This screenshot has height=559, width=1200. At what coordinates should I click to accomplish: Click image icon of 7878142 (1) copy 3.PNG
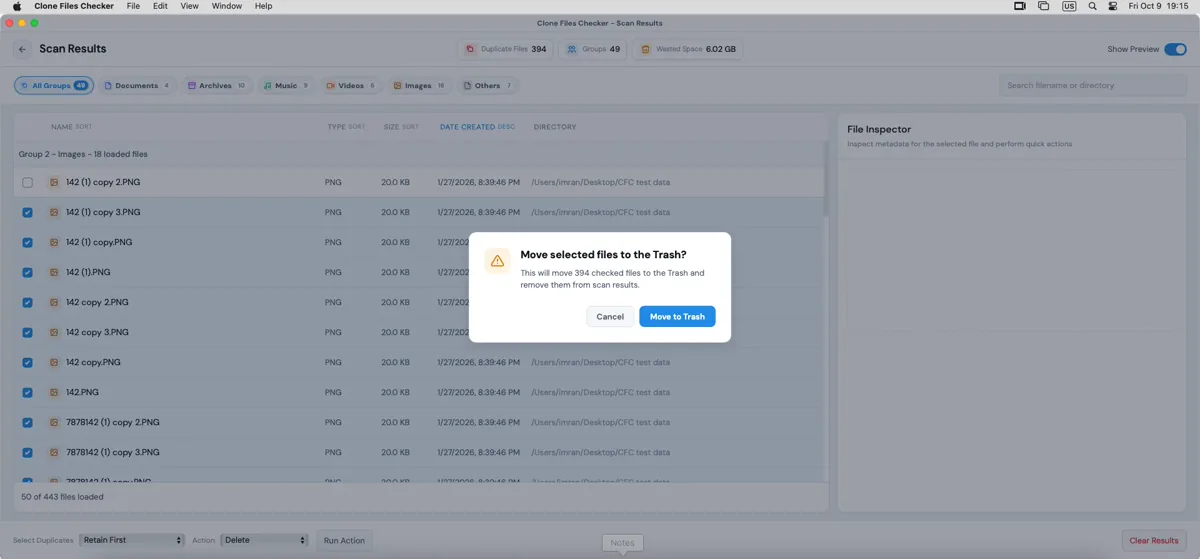coord(54,453)
